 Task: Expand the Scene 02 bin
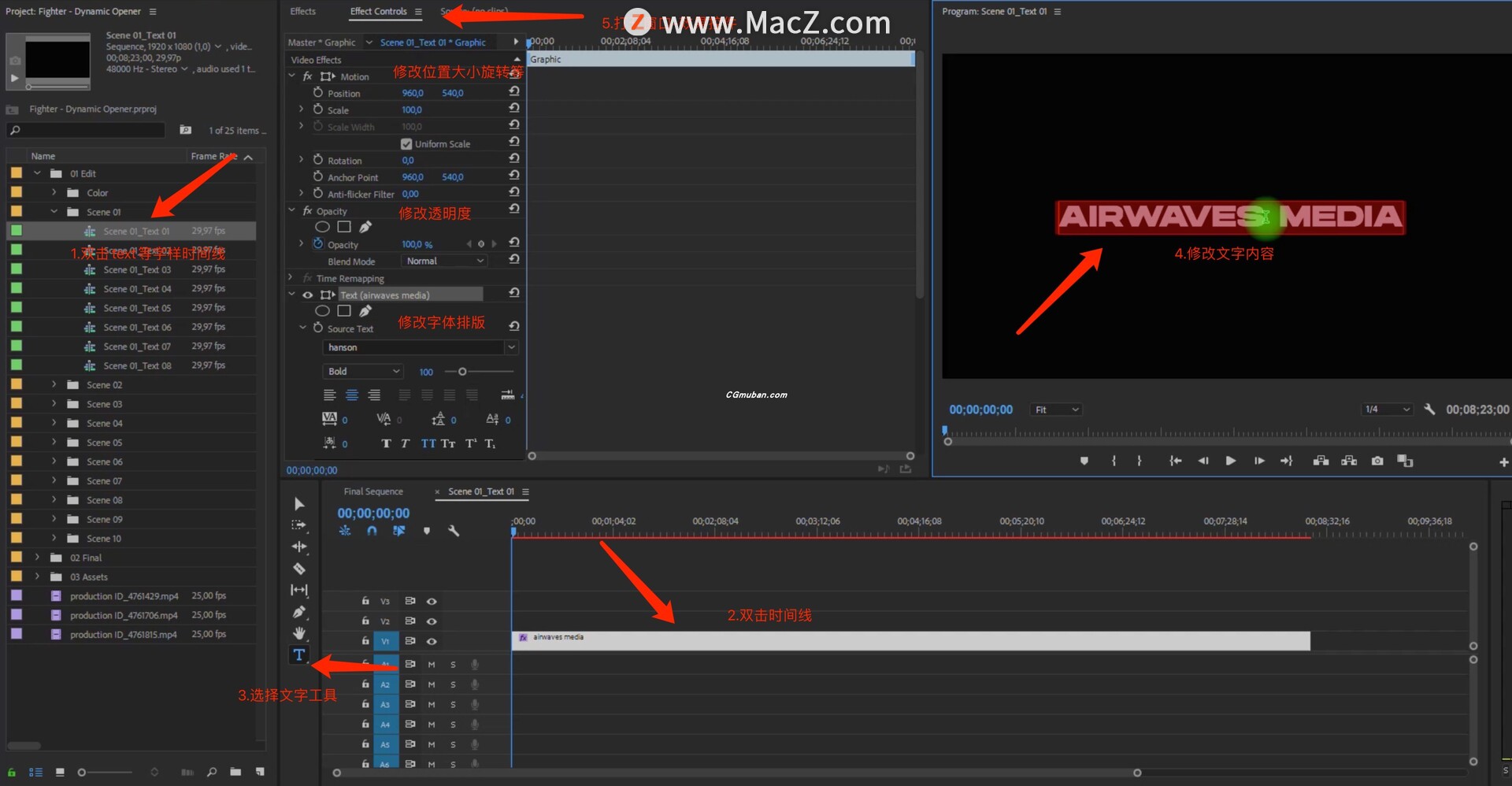click(54, 384)
